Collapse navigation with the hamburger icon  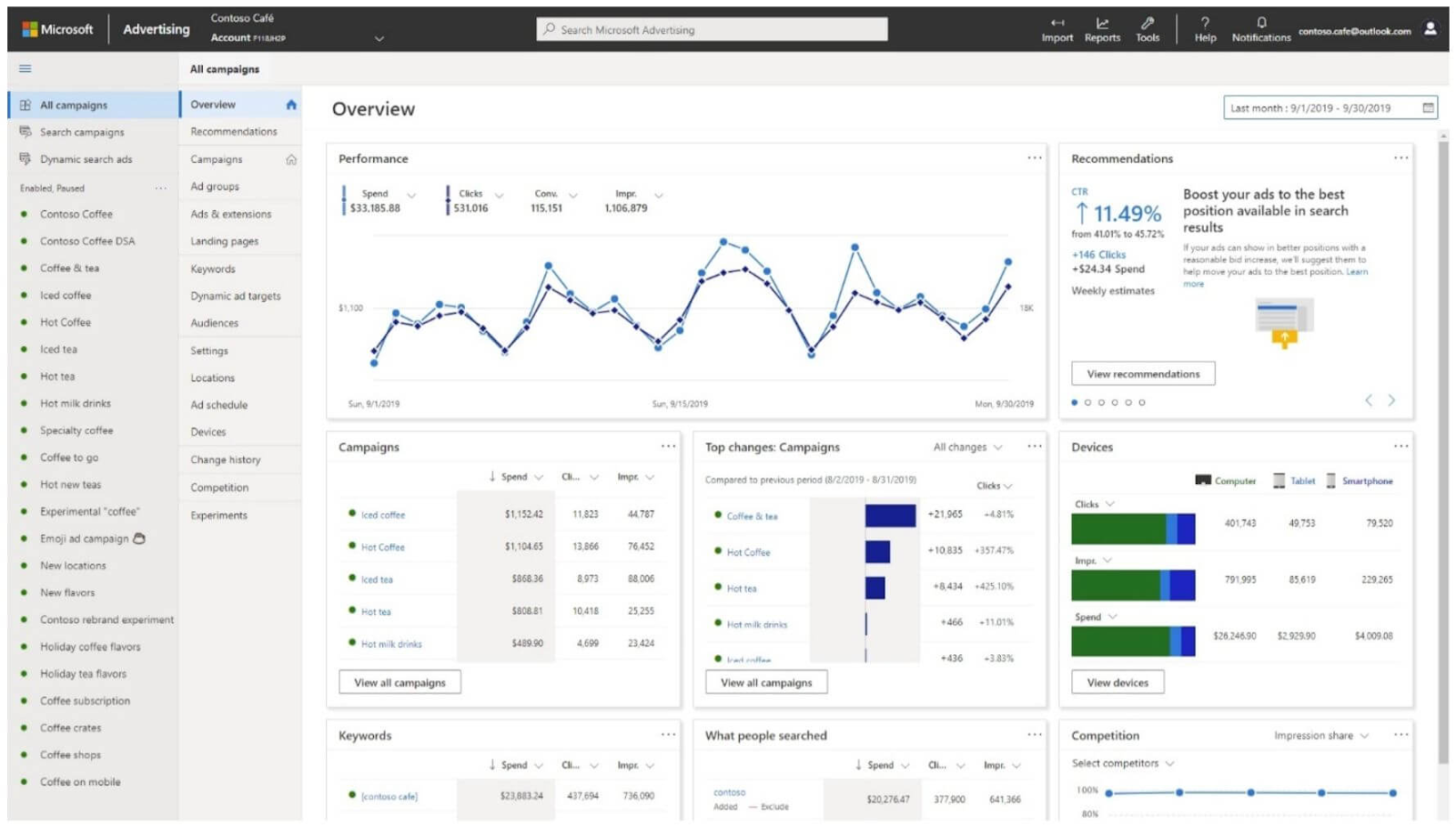pyautogui.click(x=25, y=68)
